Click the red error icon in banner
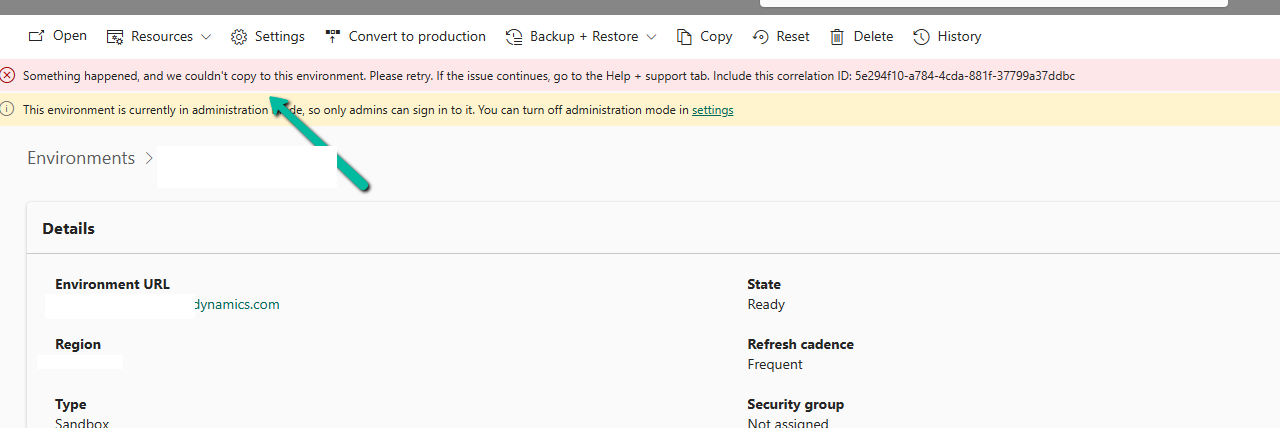 (8, 75)
